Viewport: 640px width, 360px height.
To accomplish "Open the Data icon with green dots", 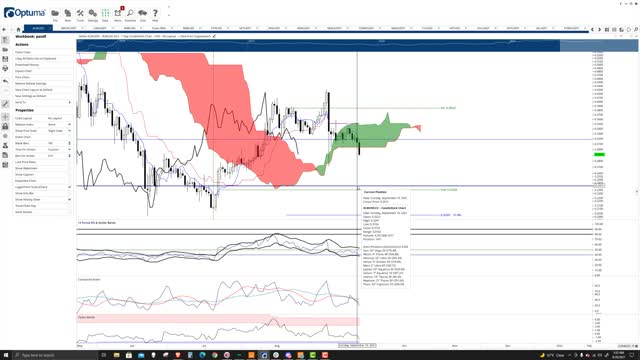I will point(105,13).
